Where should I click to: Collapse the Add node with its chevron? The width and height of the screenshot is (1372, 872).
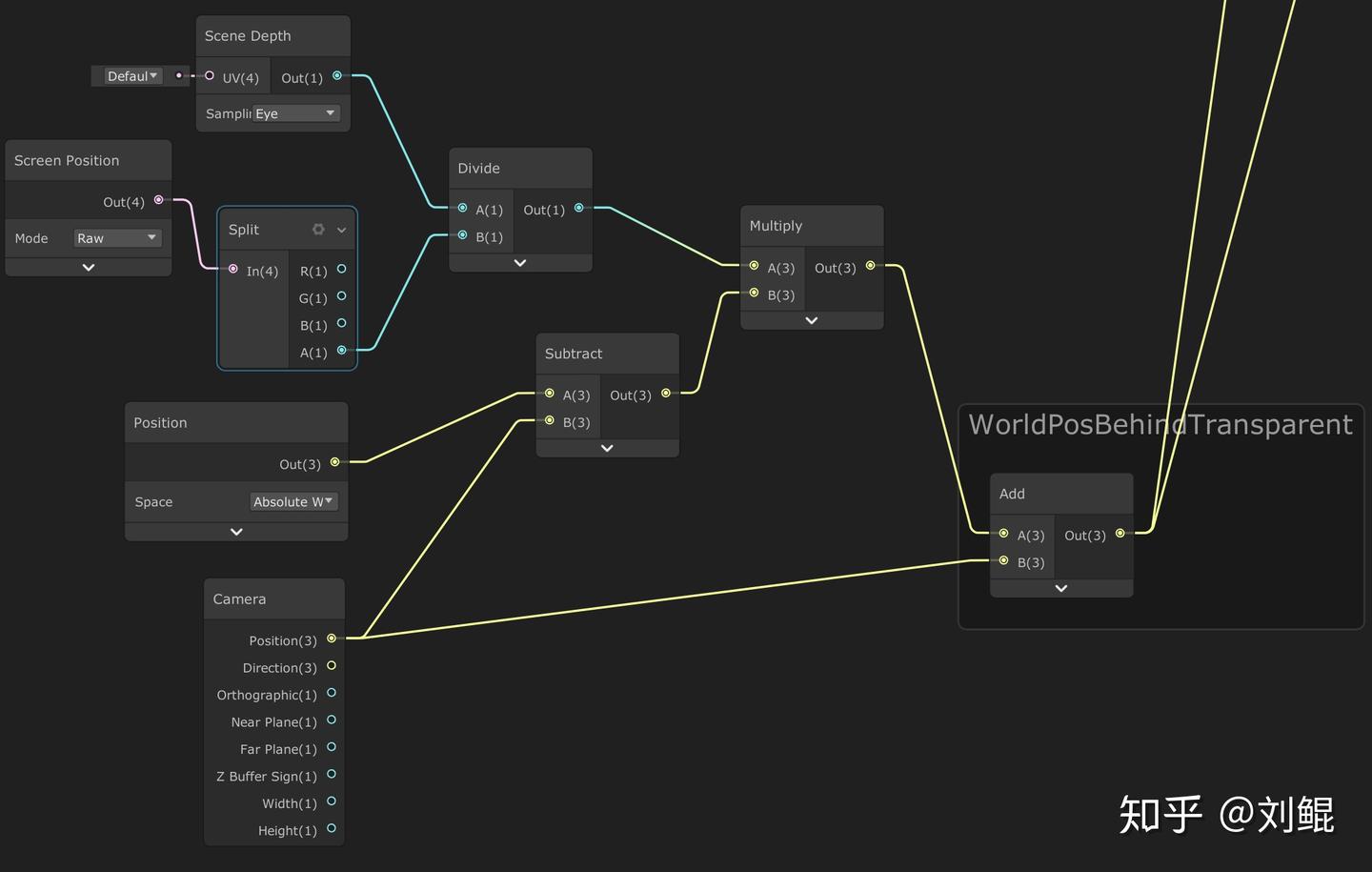[x=1060, y=588]
